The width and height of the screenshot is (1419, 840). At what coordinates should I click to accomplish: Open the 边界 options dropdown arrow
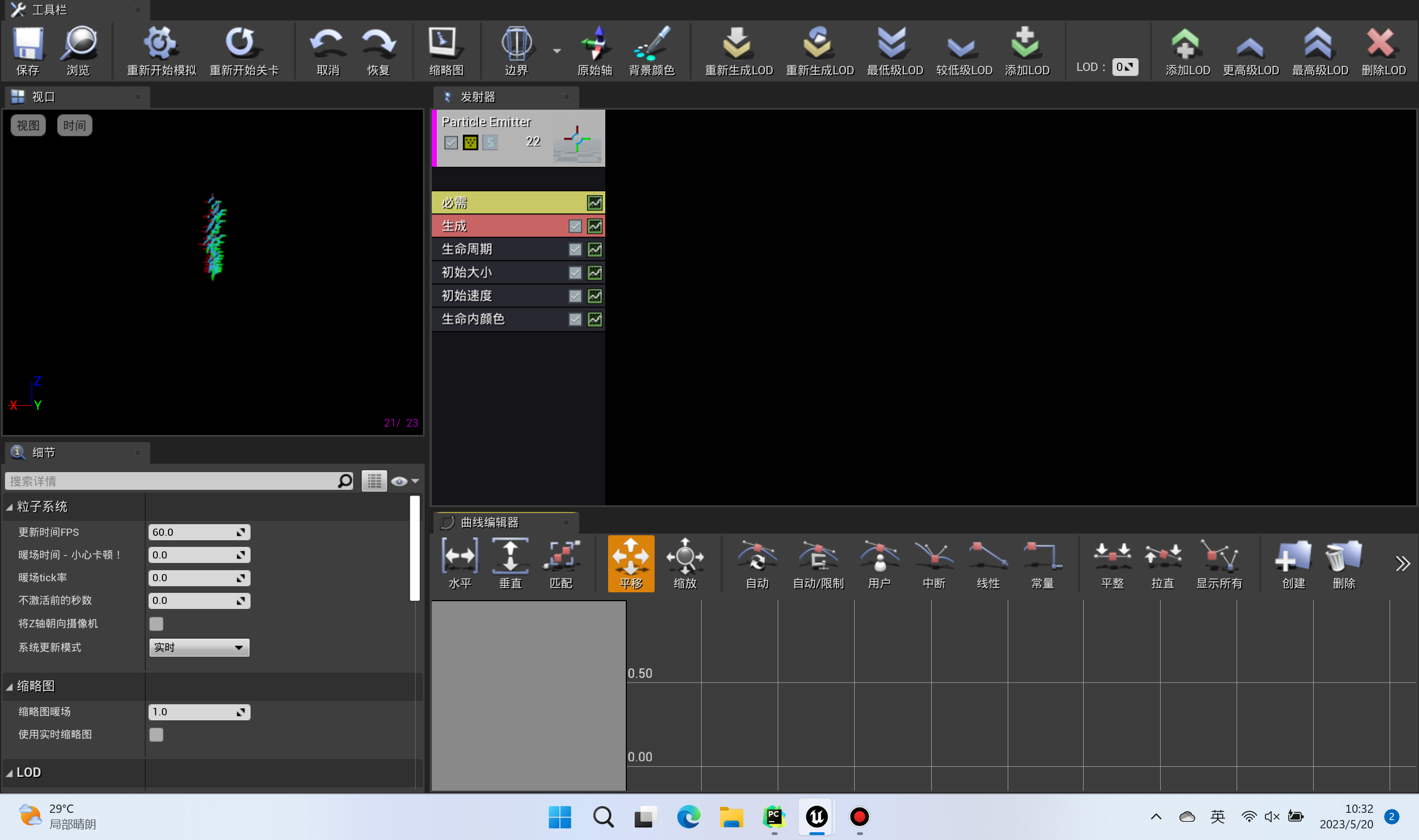[557, 51]
